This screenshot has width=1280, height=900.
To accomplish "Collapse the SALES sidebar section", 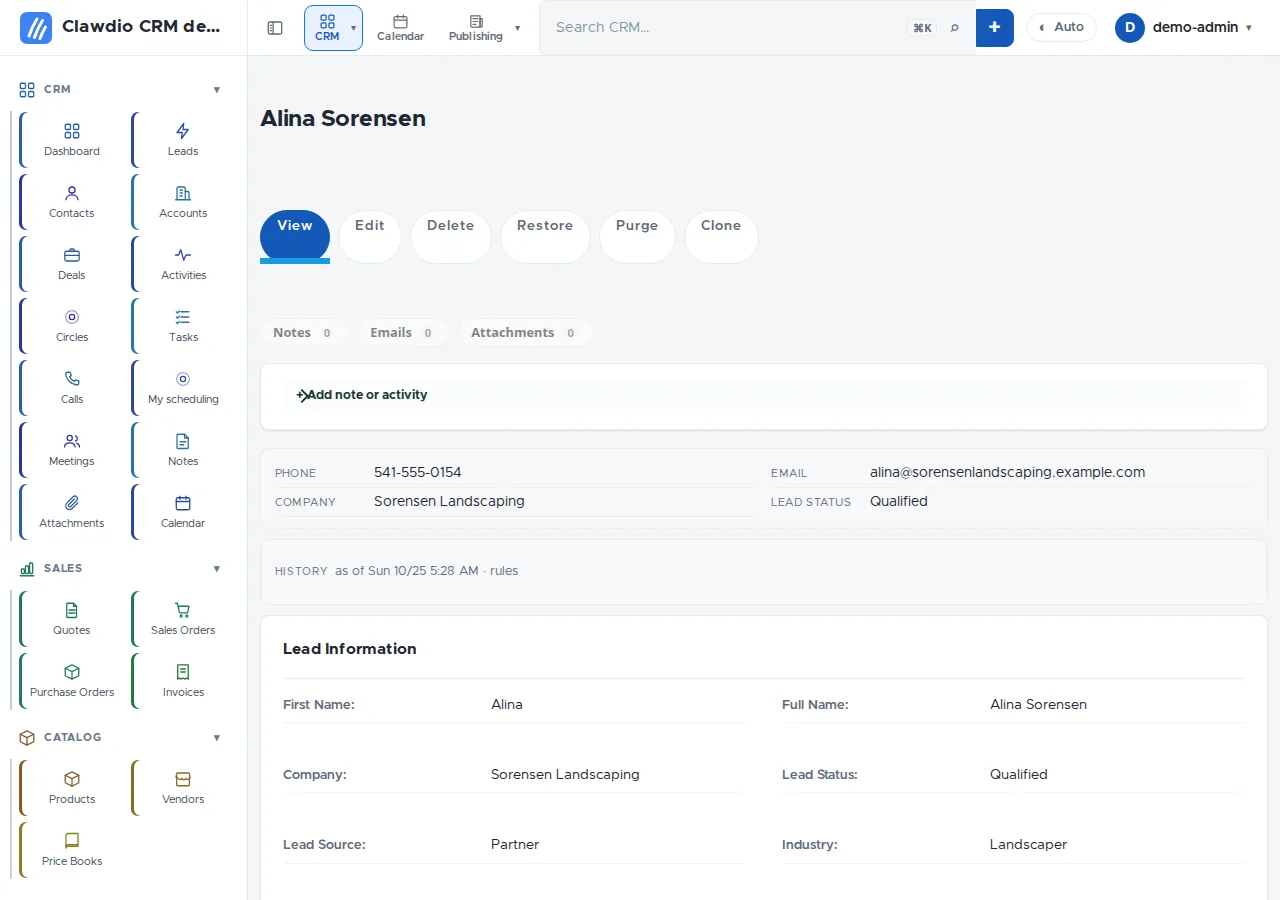I will (x=217, y=569).
